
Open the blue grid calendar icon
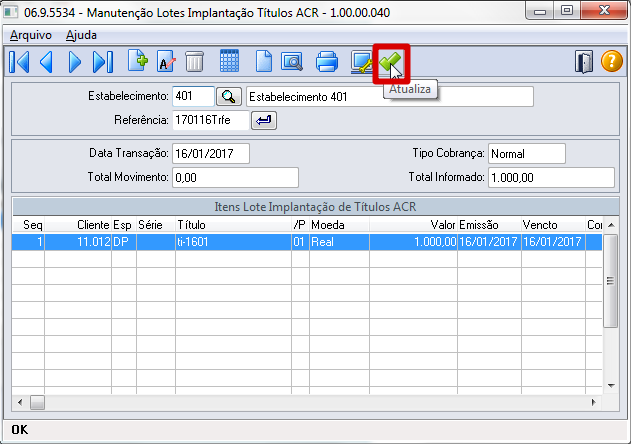click(x=229, y=61)
